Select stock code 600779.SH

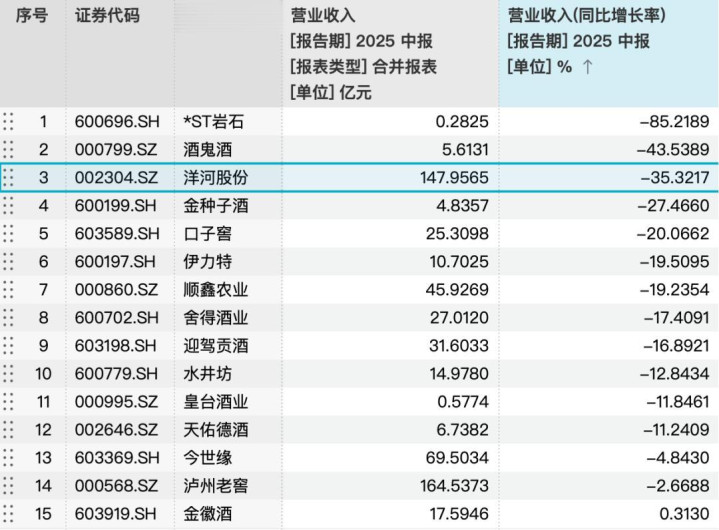coord(116,374)
